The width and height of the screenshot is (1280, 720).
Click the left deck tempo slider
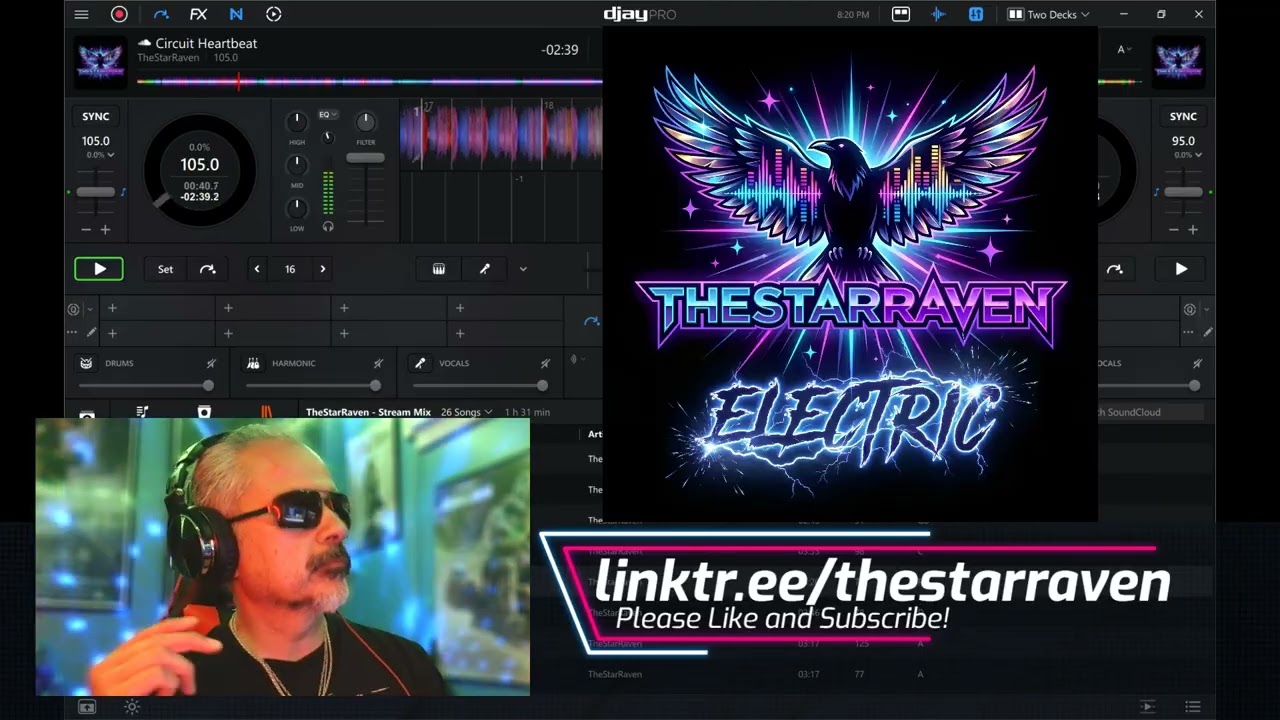coord(96,192)
